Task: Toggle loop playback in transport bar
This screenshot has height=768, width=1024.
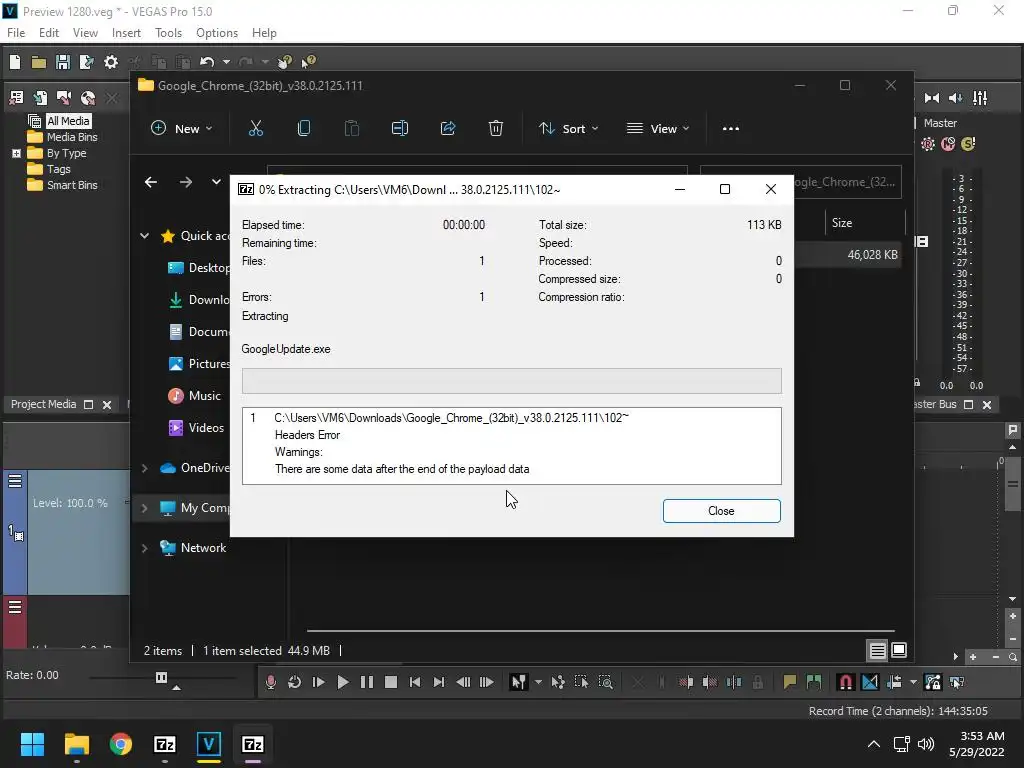Action: 295,682
